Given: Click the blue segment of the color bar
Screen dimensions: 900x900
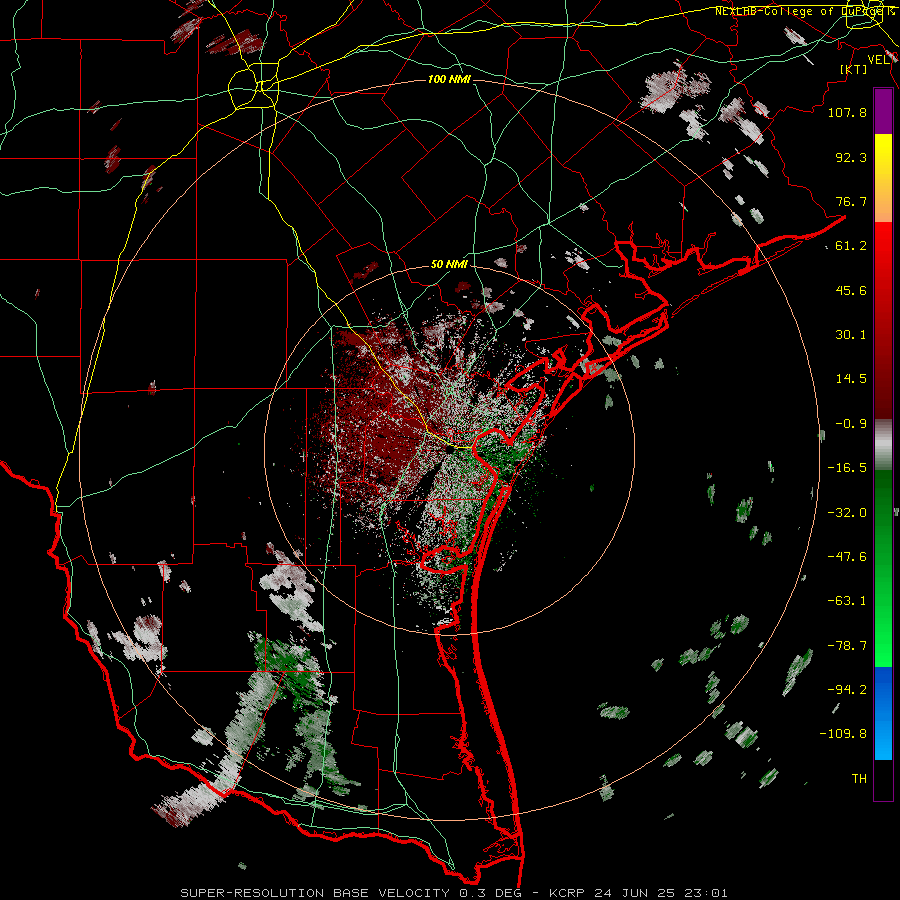Looking at the screenshot, I should coord(883,713).
